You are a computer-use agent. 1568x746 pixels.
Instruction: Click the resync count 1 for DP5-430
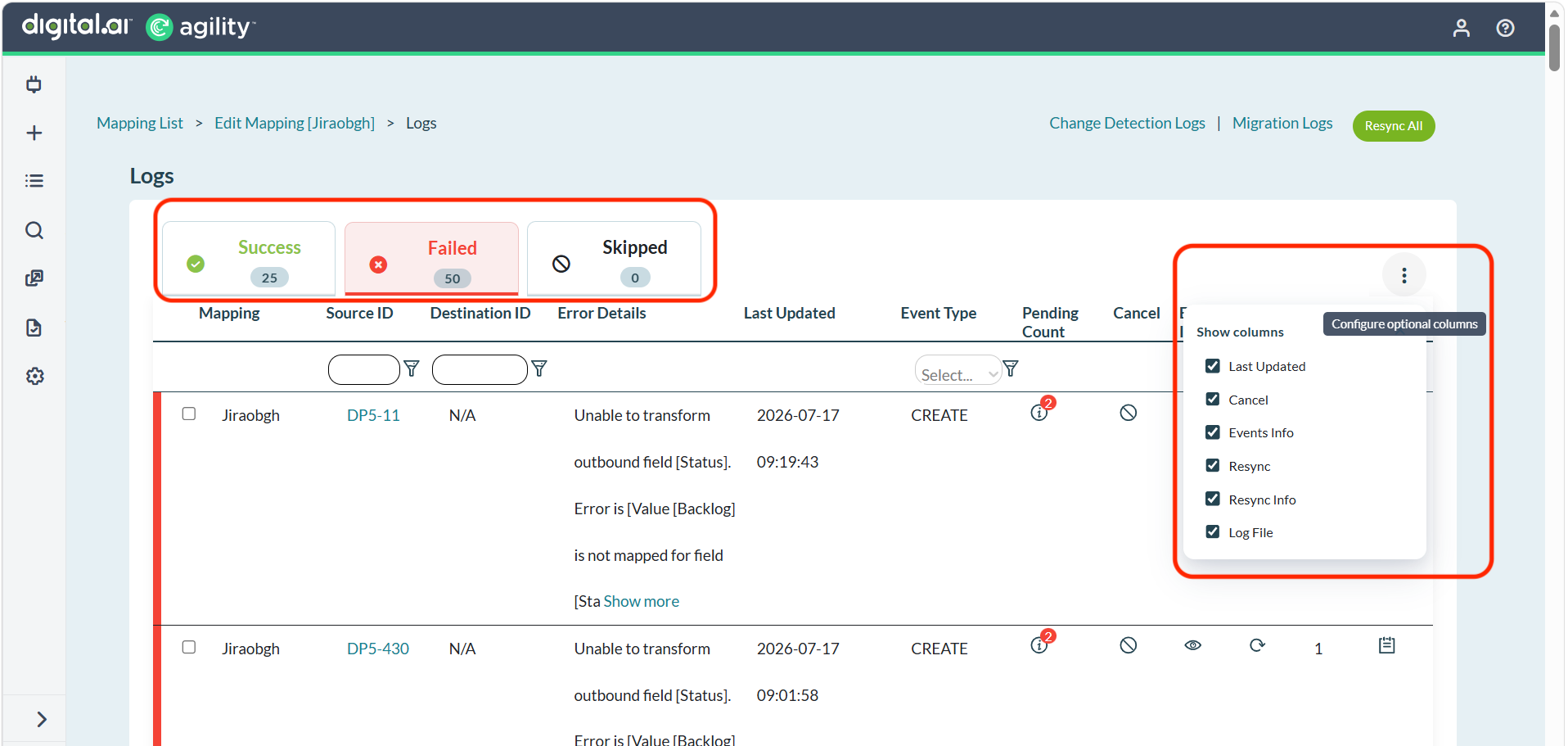1318,649
